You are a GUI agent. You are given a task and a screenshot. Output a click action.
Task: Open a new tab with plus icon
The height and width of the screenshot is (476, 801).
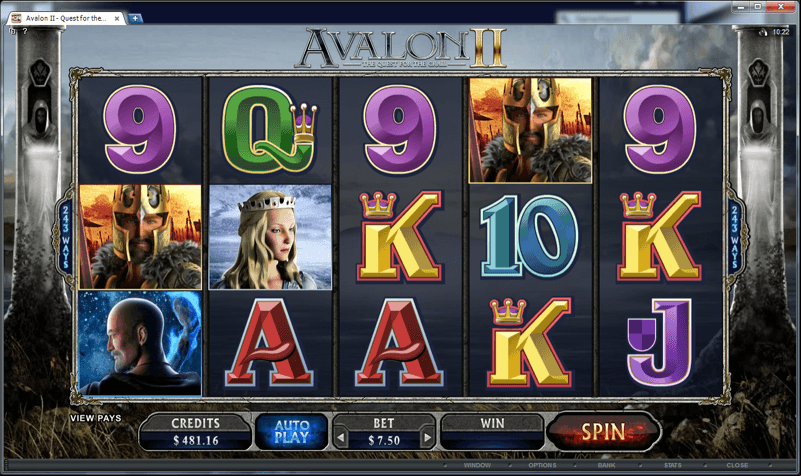(x=135, y=18)
